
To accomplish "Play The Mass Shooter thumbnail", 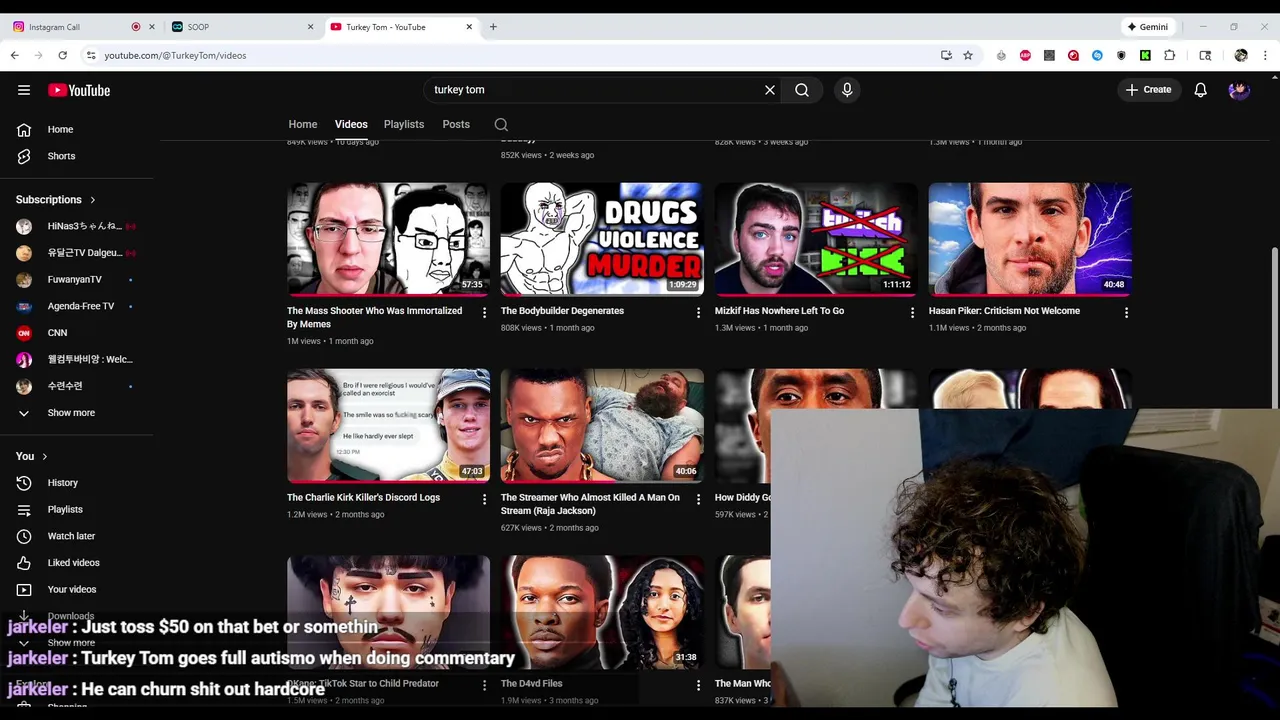I will (389, 239).
